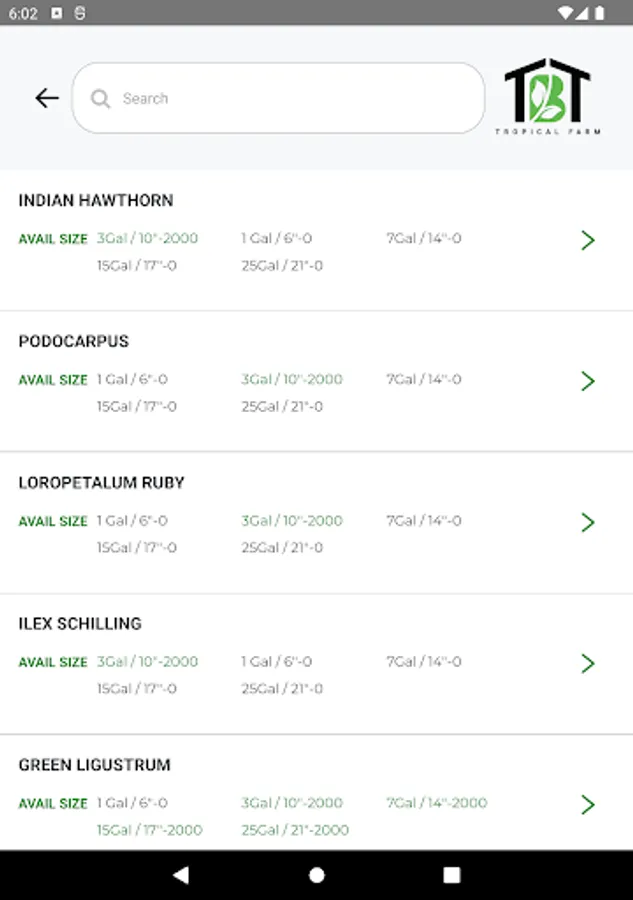Image resolution: width=633 pixels, height=900 pixels.
Task: Choose Green Ligustrum 7Gal / 14"-2000 size
Action: (x=437, y=803)
